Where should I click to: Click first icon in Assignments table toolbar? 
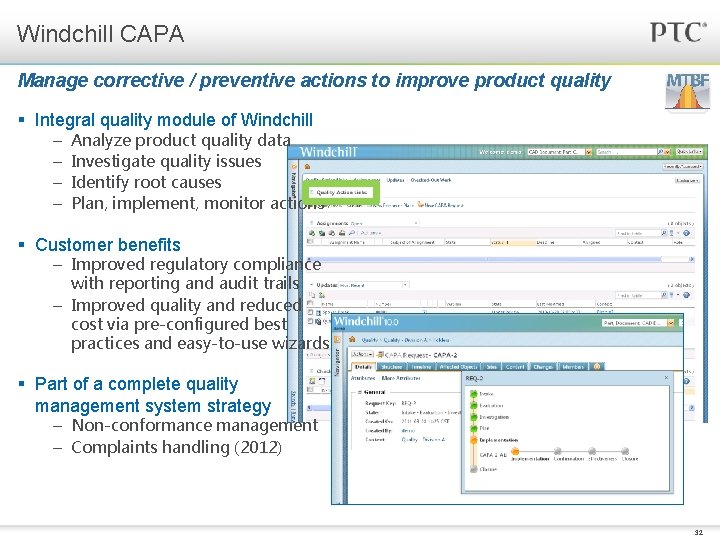[x=312, y=233]
